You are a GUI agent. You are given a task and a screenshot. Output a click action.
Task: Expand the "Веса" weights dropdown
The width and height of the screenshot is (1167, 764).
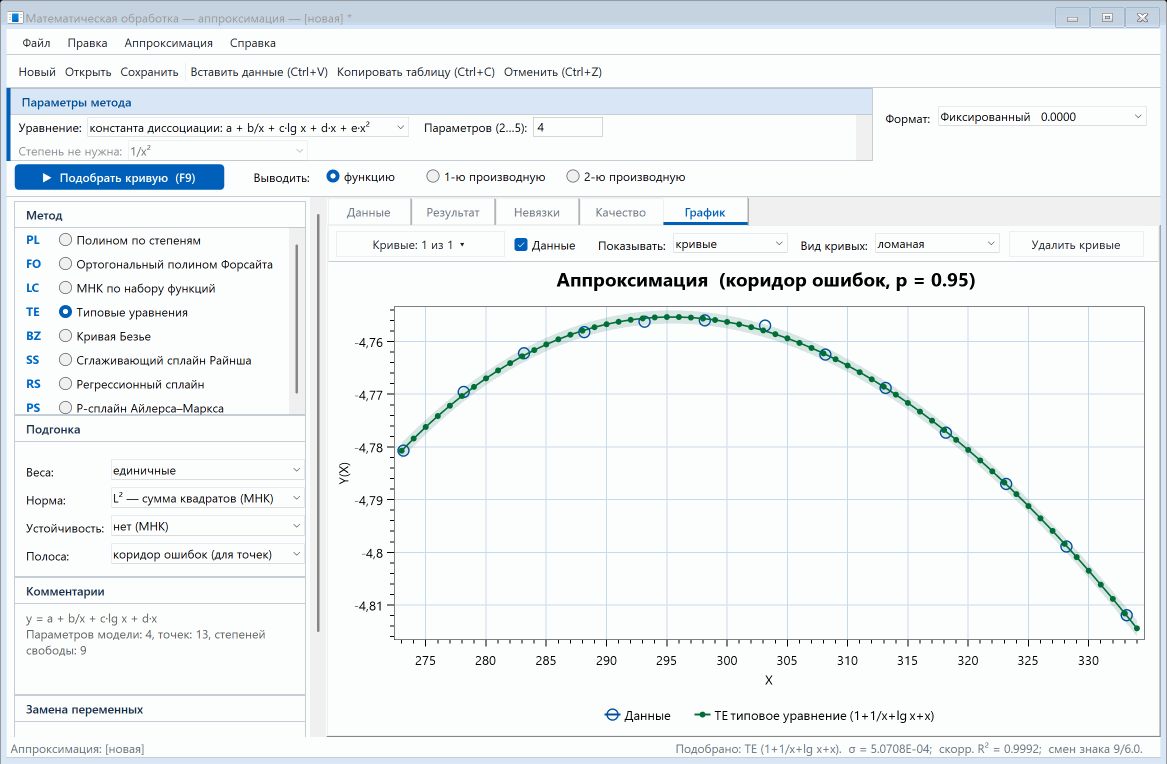pos(207,470)
